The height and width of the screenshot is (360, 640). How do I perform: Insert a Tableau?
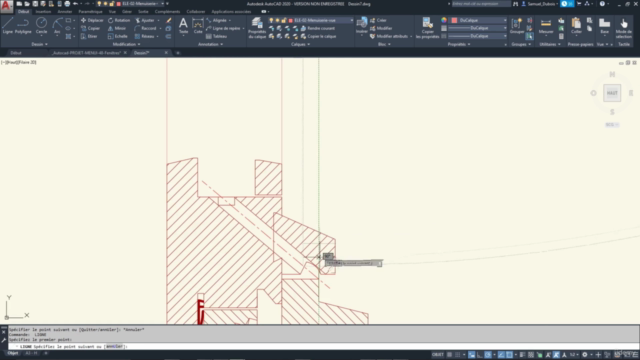[216, 36]
